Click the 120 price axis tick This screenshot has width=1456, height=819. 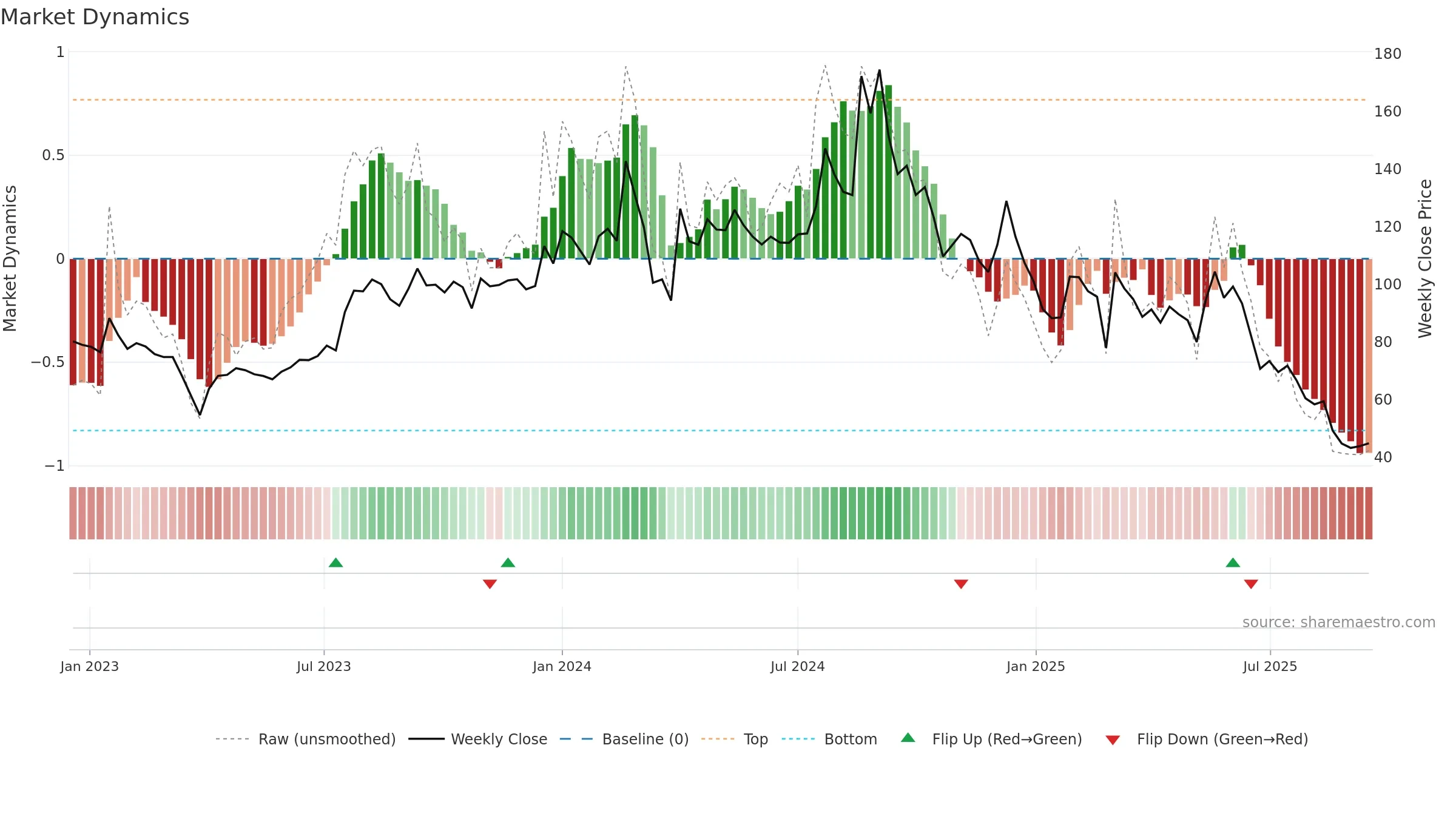[x=1387, y=226]
